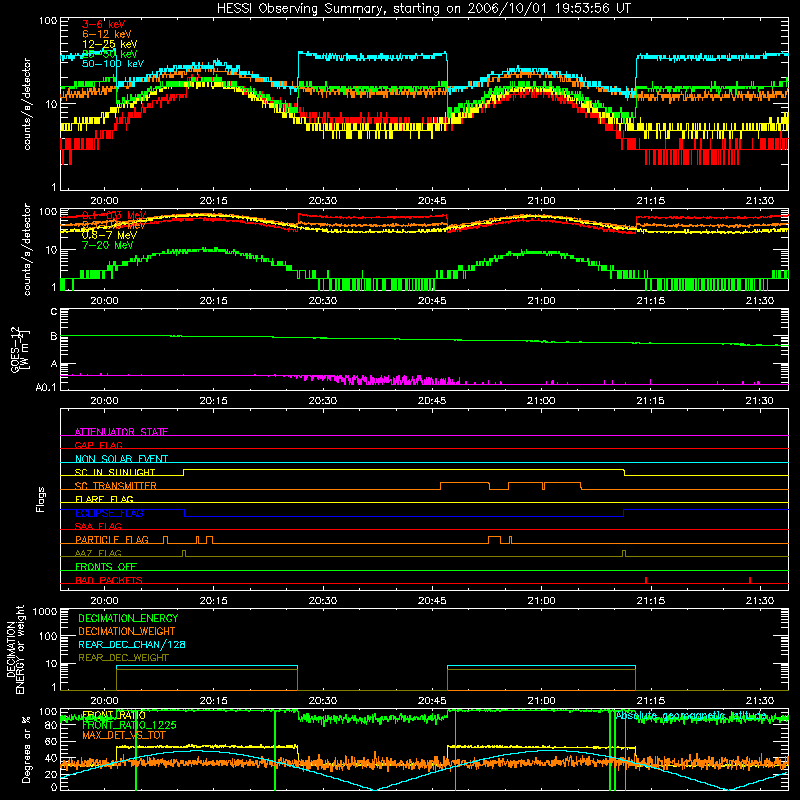Select the ECLIPSE_FLAG label
This screenshot has width=800, height=800.
tap(109, 513)
